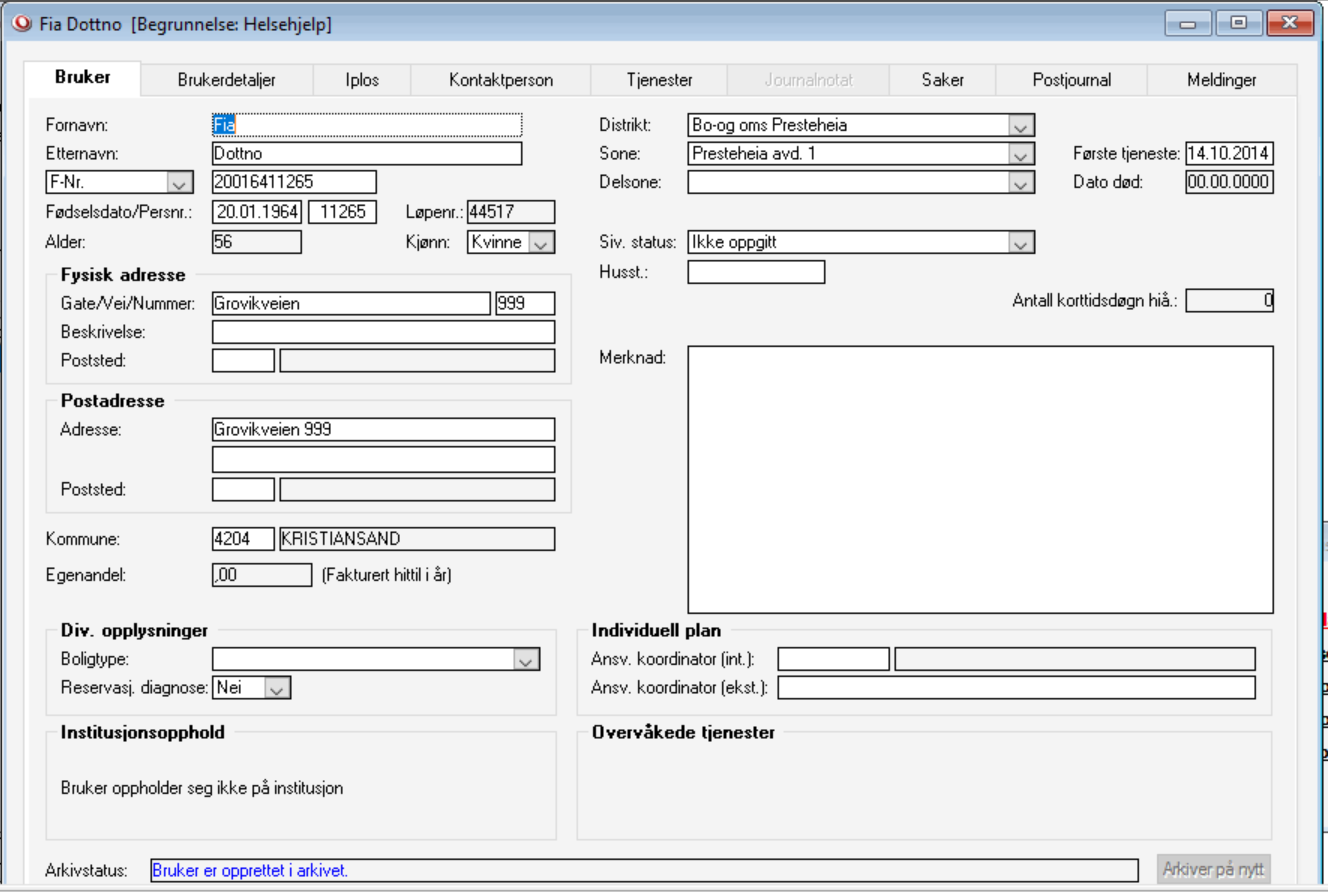The height and width of the screenshot is (892, 1328).
Task: Click the Løpenr. field 44517
Action: 510,212
